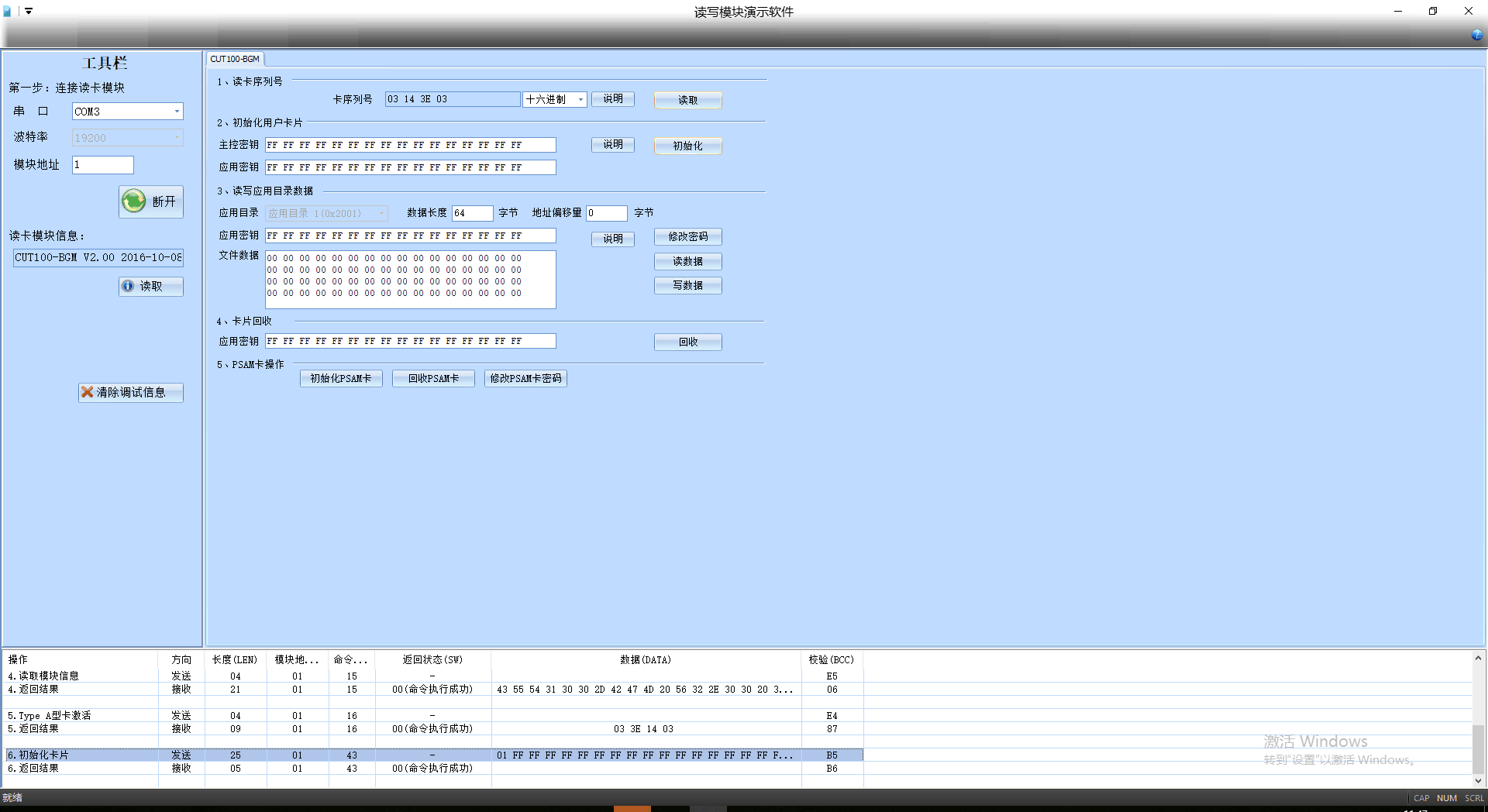Screen dimensions: 1488x812
Task: Click the 写数据 button
Action: (x=687, y=286)
